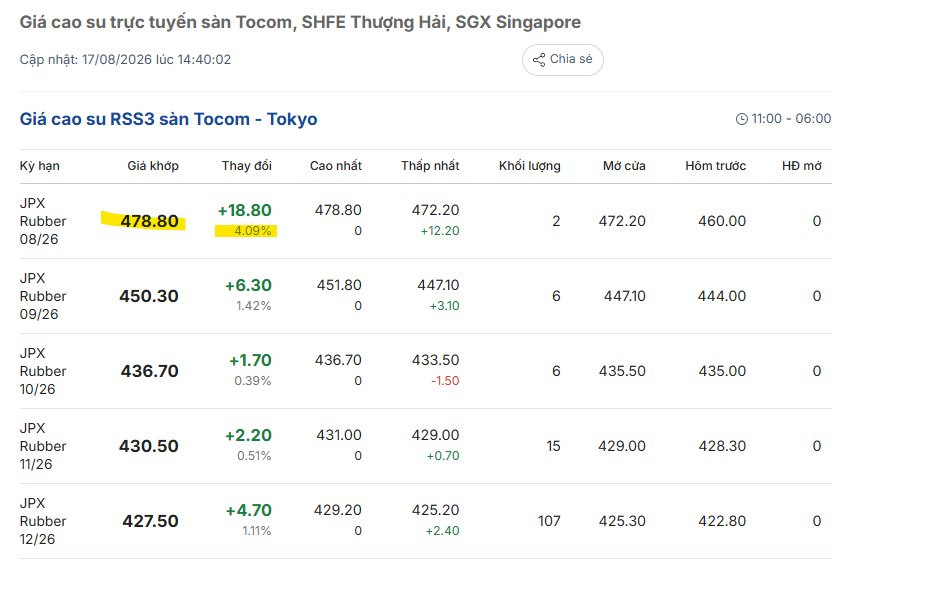The image size is (928, 596).
Task: Click the Giá khớp column header
Action: (x=153, y=166)
